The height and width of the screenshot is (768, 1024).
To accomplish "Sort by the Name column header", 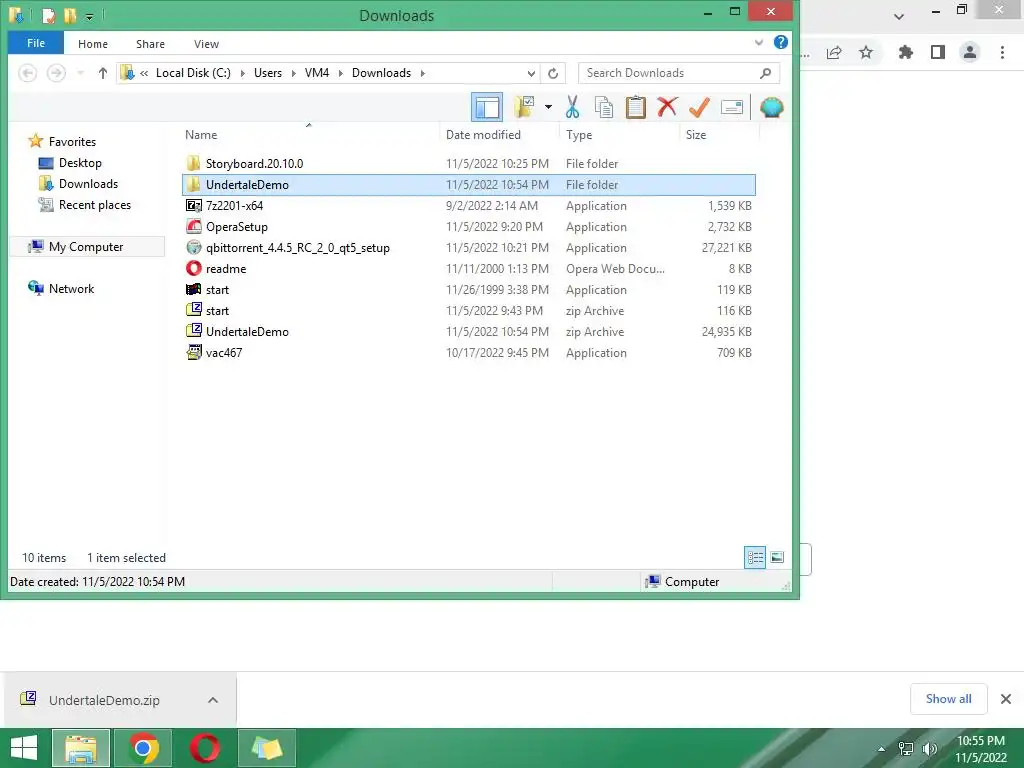I will tap(200, 135).
